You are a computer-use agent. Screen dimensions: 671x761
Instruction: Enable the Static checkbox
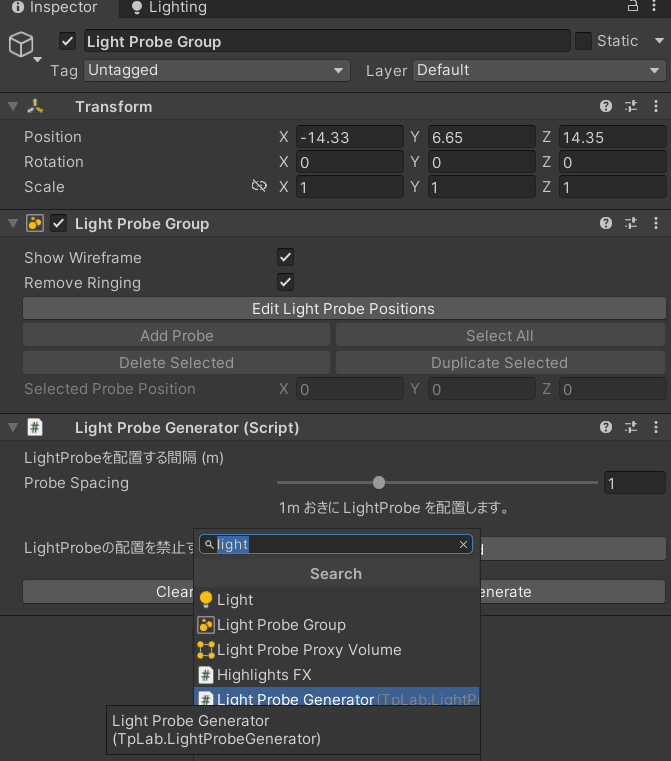point(583,41)
